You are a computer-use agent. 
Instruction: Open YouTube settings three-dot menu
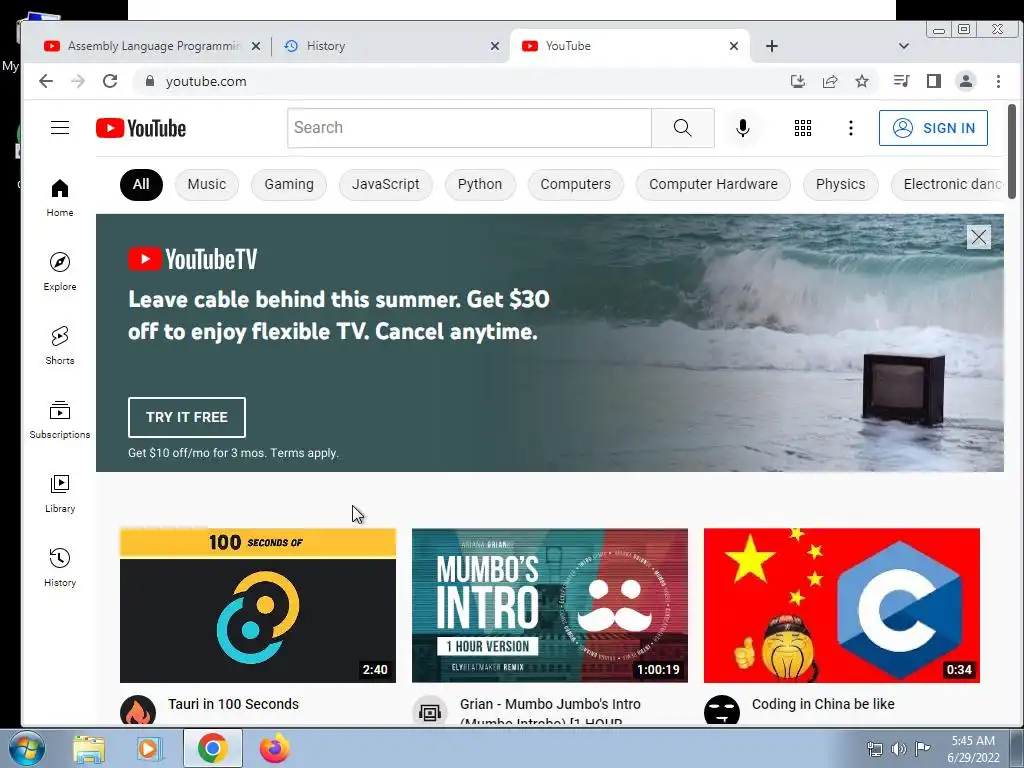850,128
